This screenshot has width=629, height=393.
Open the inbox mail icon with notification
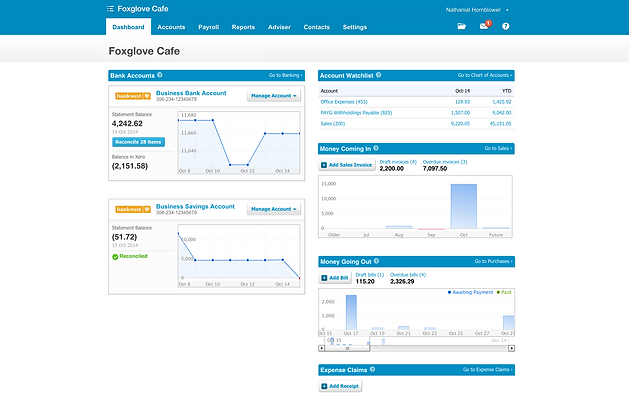point(485,26)
